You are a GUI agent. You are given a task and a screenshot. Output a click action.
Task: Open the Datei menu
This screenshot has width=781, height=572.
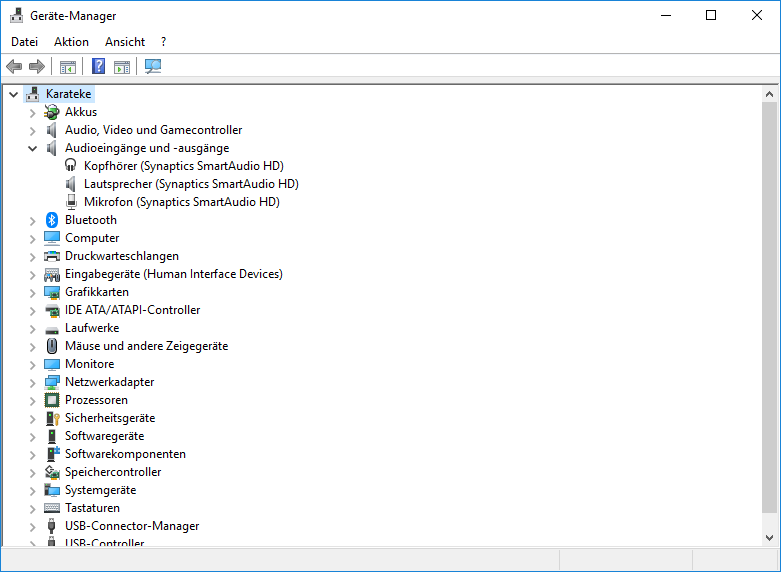[x=24, y=42]
